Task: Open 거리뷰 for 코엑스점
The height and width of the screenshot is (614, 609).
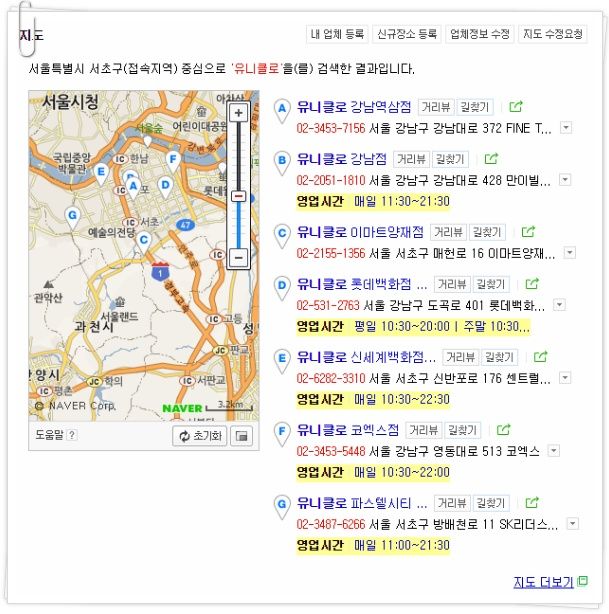Action: (423, 430)
